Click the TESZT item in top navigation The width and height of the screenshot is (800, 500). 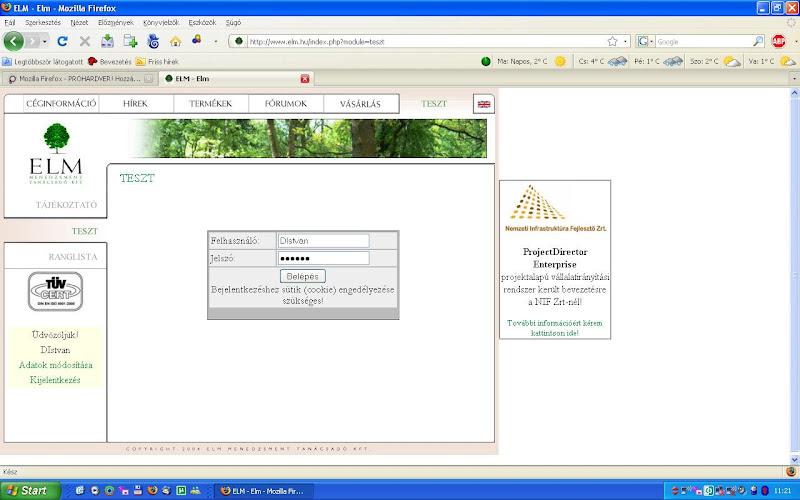434,104
